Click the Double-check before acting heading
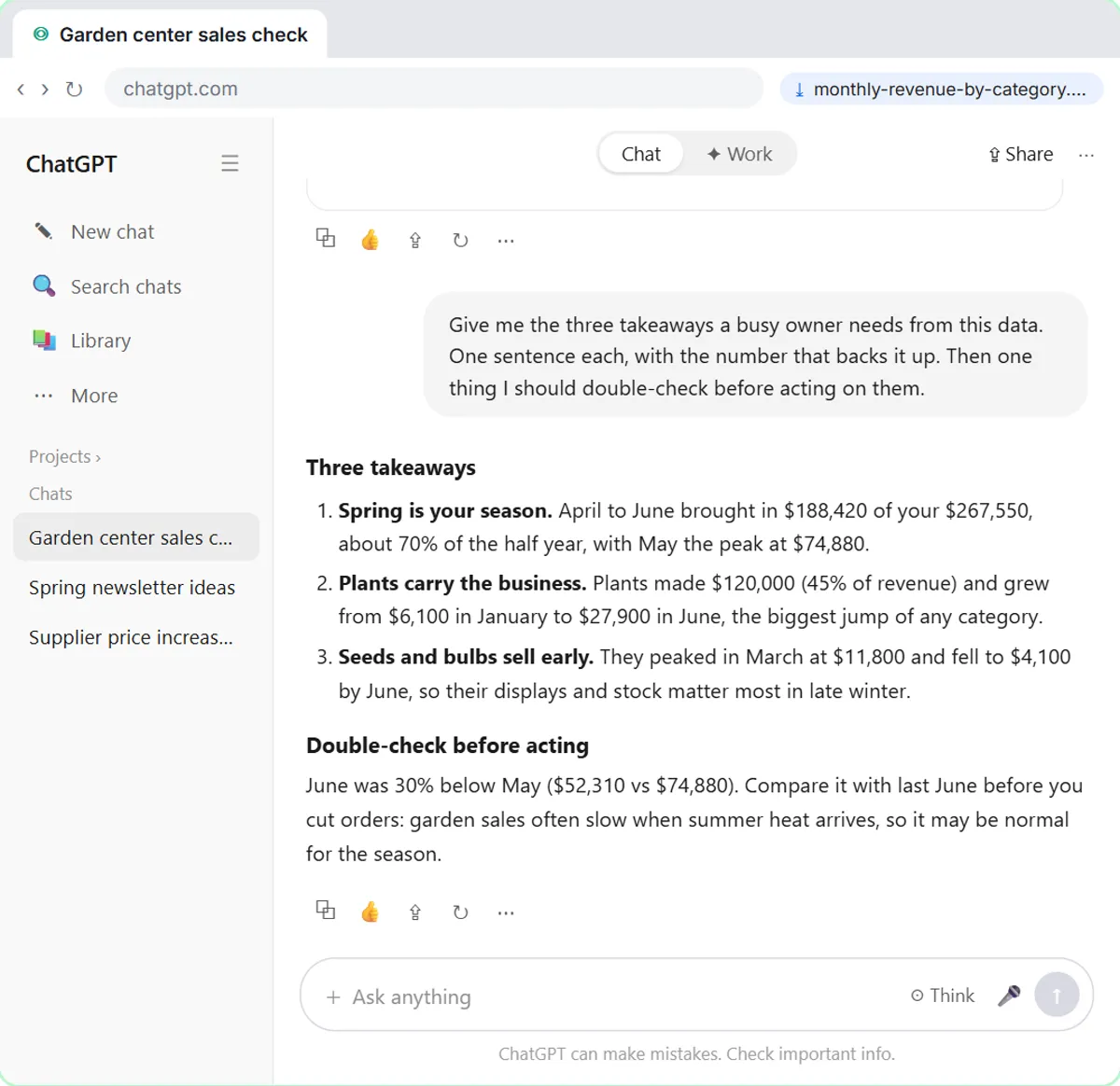 coord(448,745)
